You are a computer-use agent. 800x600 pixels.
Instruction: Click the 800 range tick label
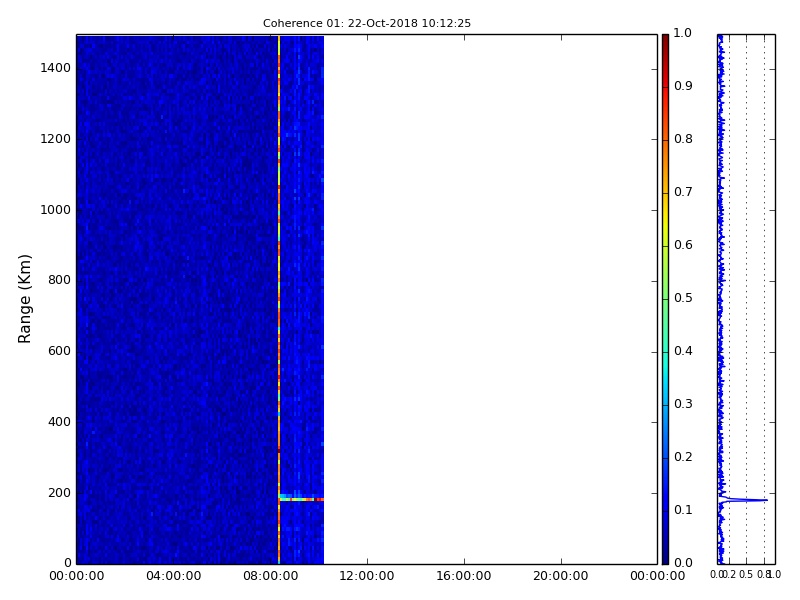click(x=59, y=280)
